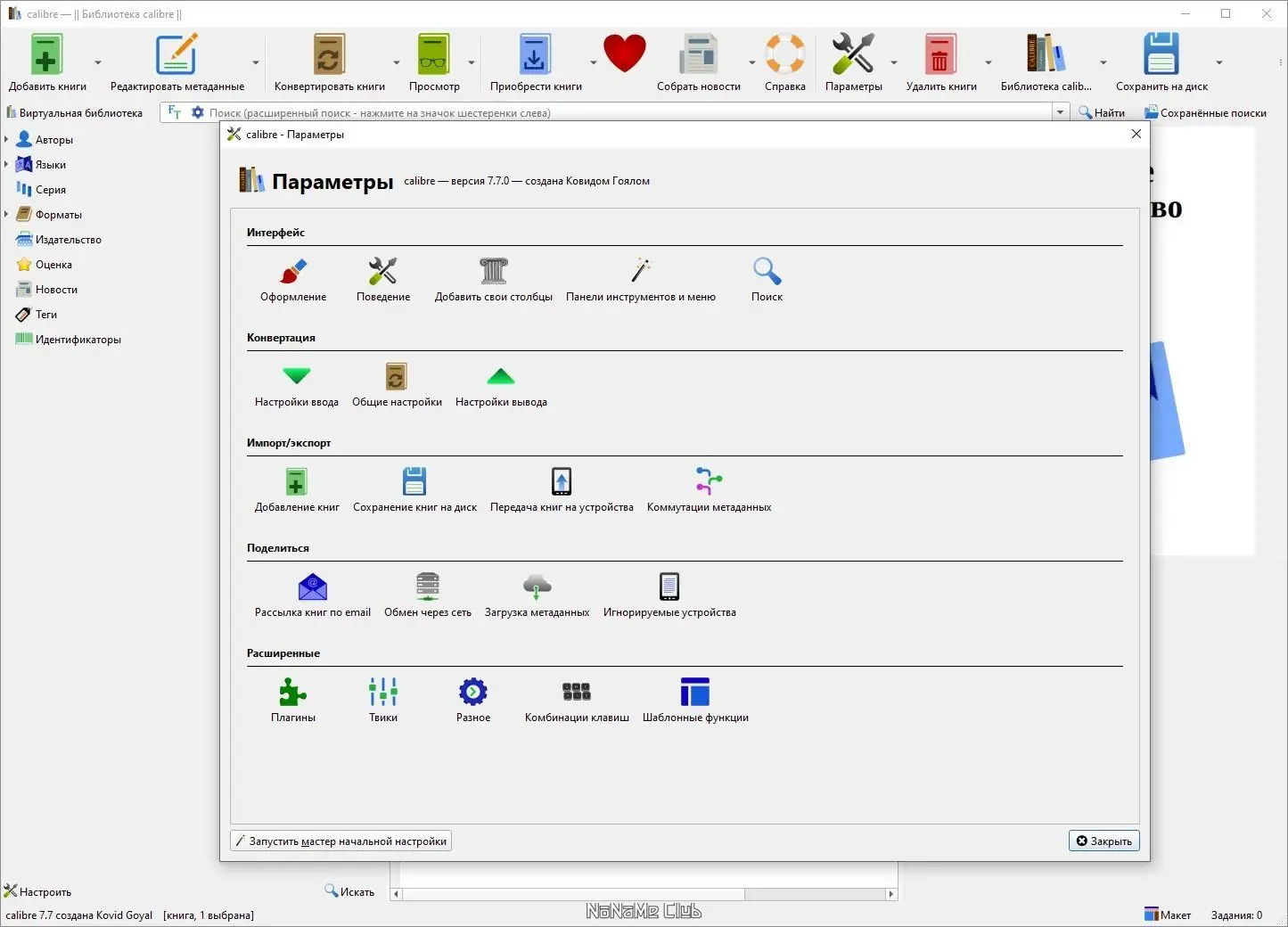Image resolution: width=1288 pixels, height=927 pixels.
Task: Click the Искать button near tag browser
Action: (x=349, y=891)
